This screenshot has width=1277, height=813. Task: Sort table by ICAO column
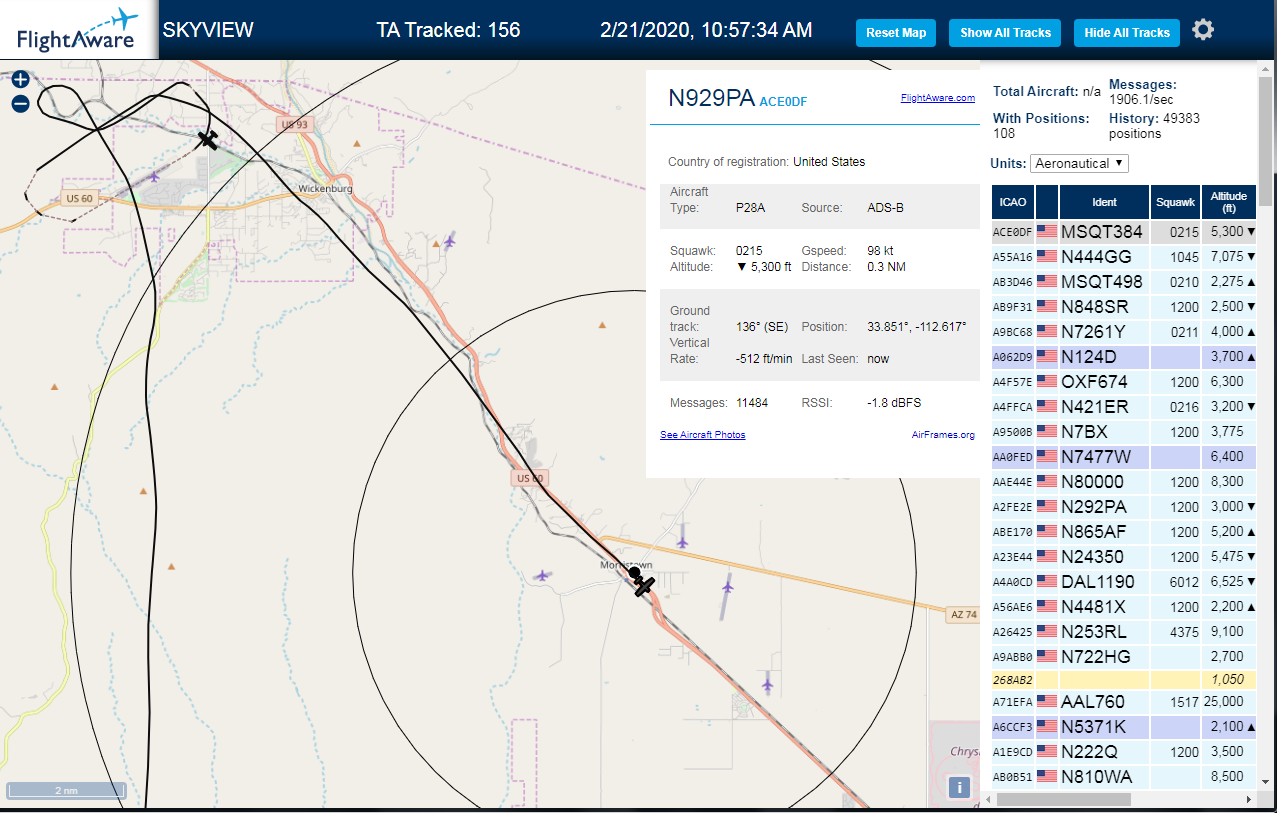coord(1012,202)
